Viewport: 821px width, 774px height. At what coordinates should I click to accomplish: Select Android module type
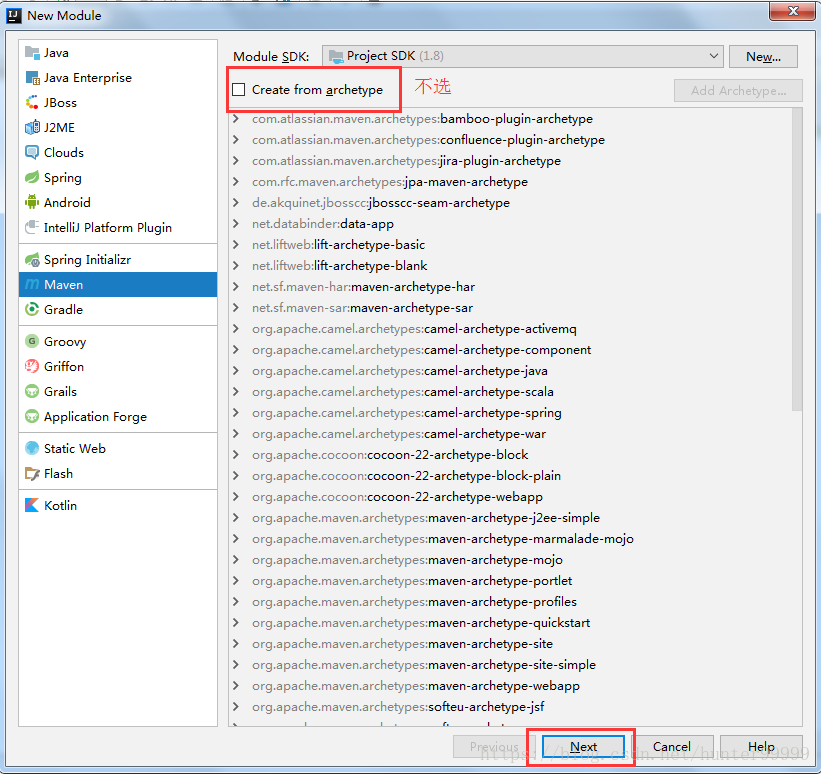[x=118, y=202]
